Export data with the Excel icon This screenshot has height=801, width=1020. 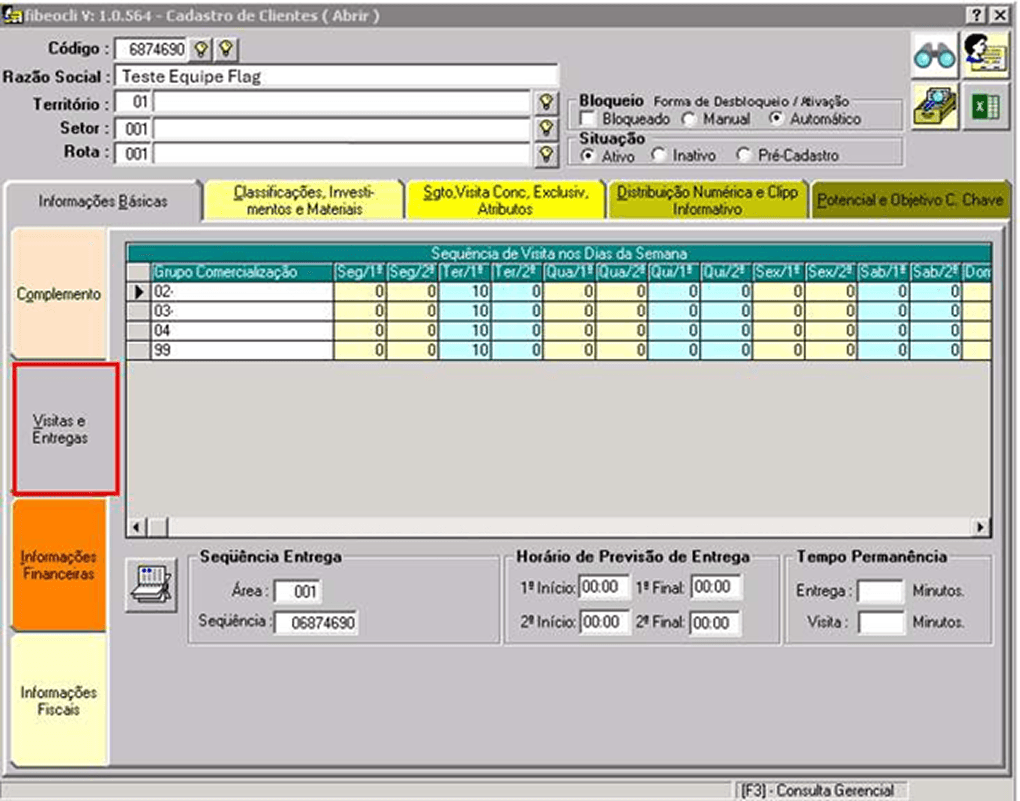(x=986, y=106)
